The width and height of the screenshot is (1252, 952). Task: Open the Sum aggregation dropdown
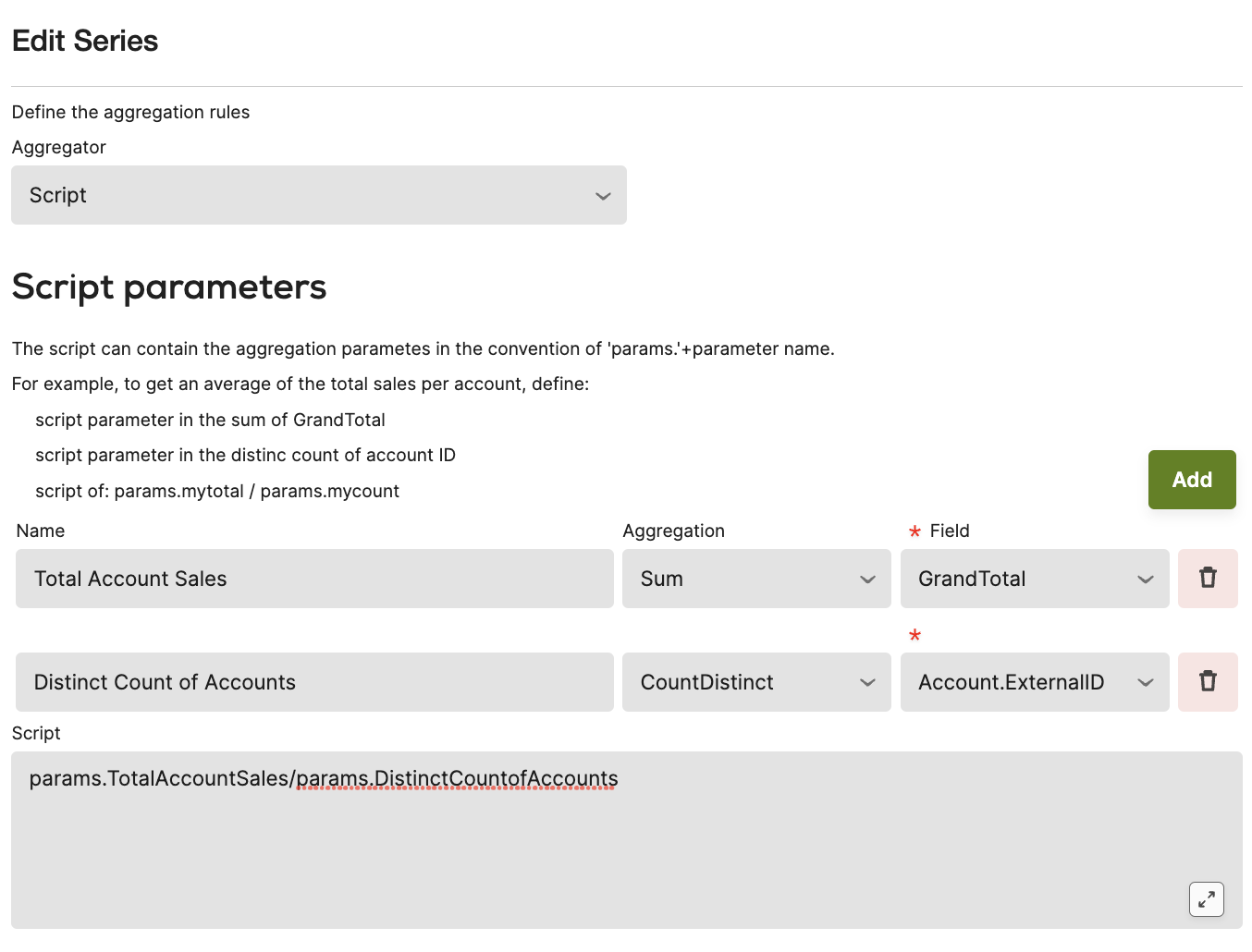(x=756, y=579)
